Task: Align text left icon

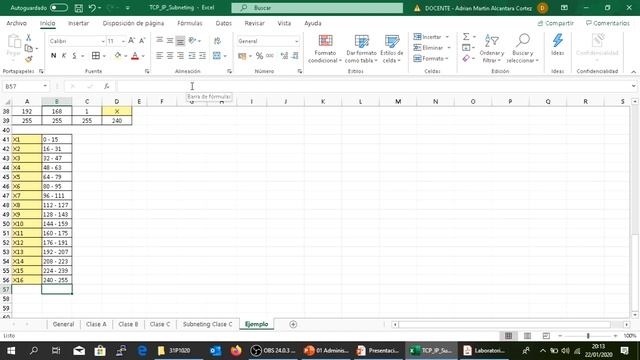Action: click(160, 56)
